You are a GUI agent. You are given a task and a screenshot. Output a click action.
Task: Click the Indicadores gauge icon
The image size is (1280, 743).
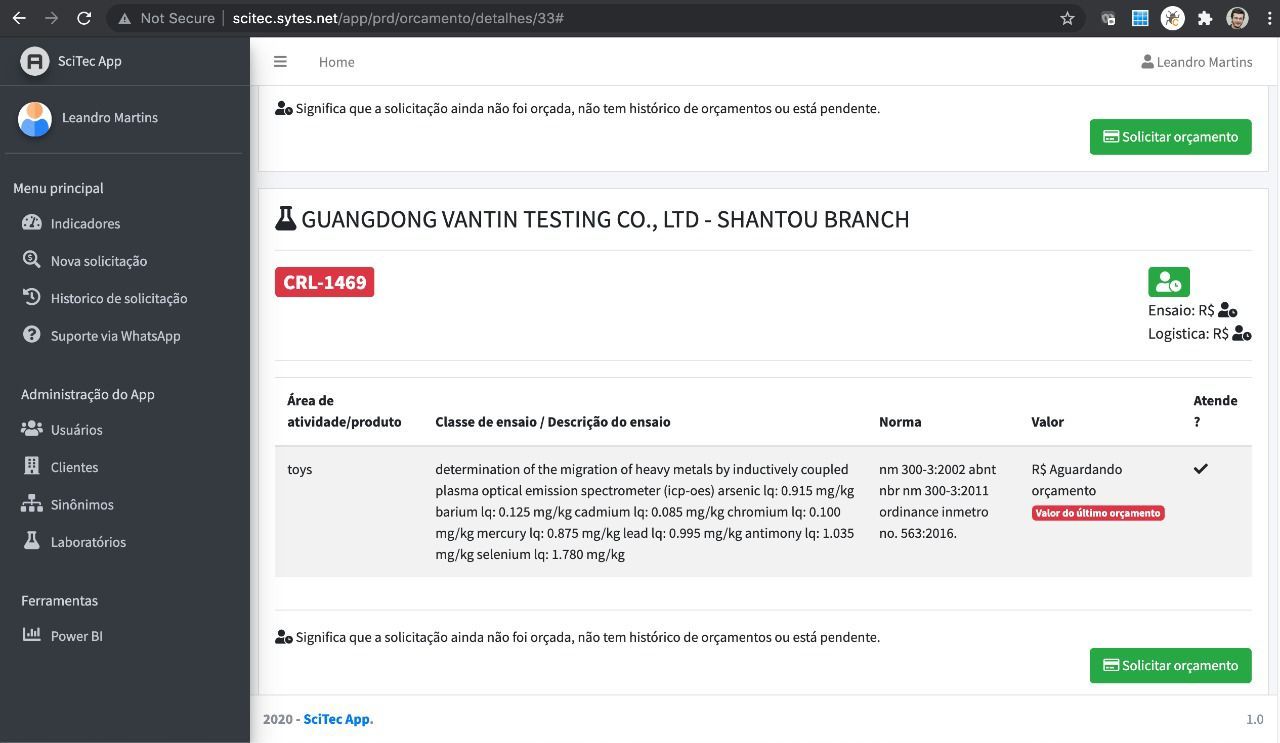coord(32,223)
